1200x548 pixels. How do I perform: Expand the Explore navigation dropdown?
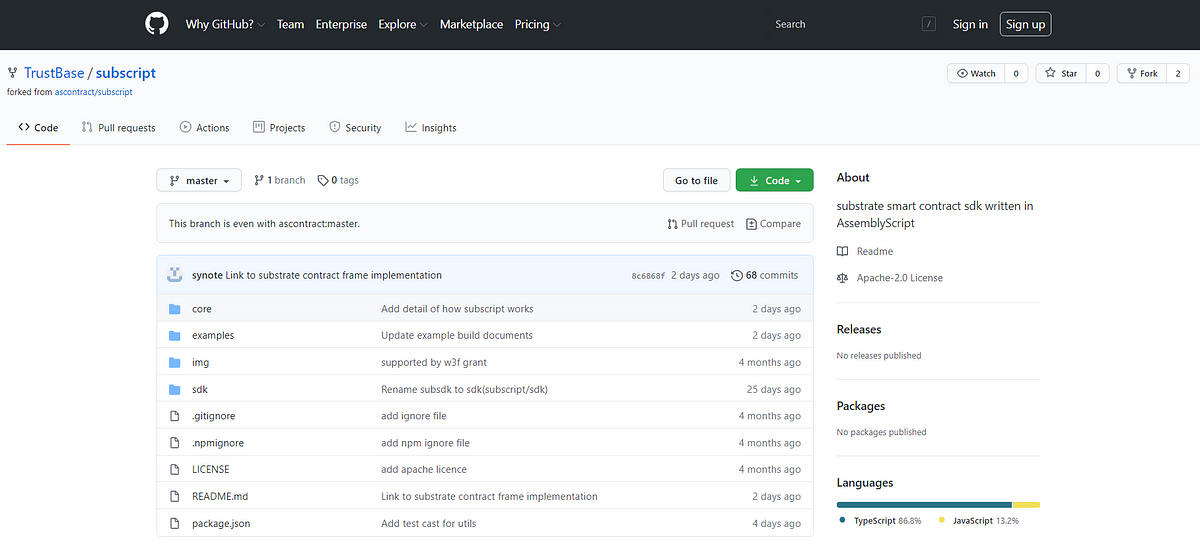[403, 24]
